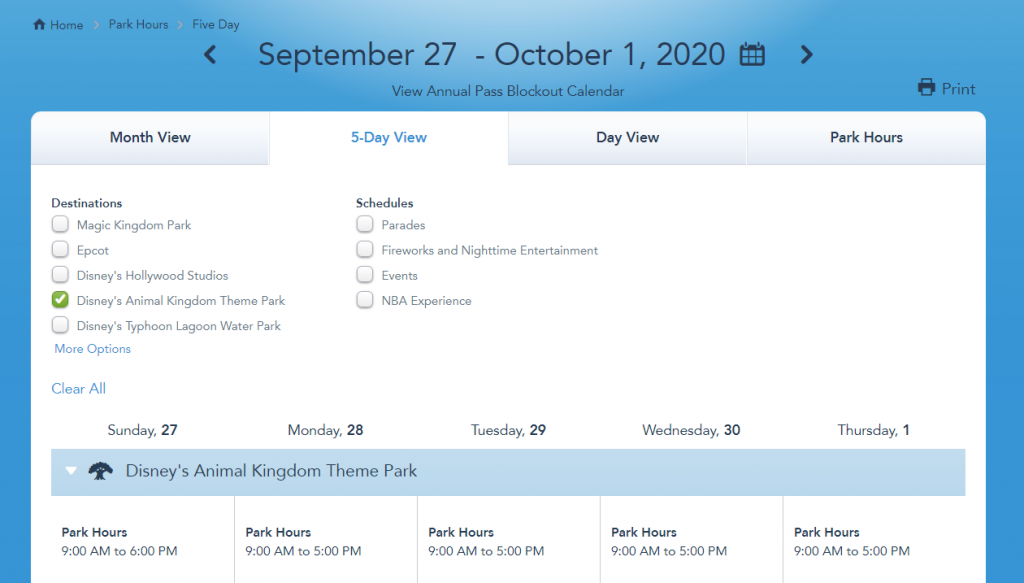The height and width of the screenshot is (583, 1024).
Task: Click Sunday park hours 9:00 AM to 6:00 PM
Action: pos(119,551)
